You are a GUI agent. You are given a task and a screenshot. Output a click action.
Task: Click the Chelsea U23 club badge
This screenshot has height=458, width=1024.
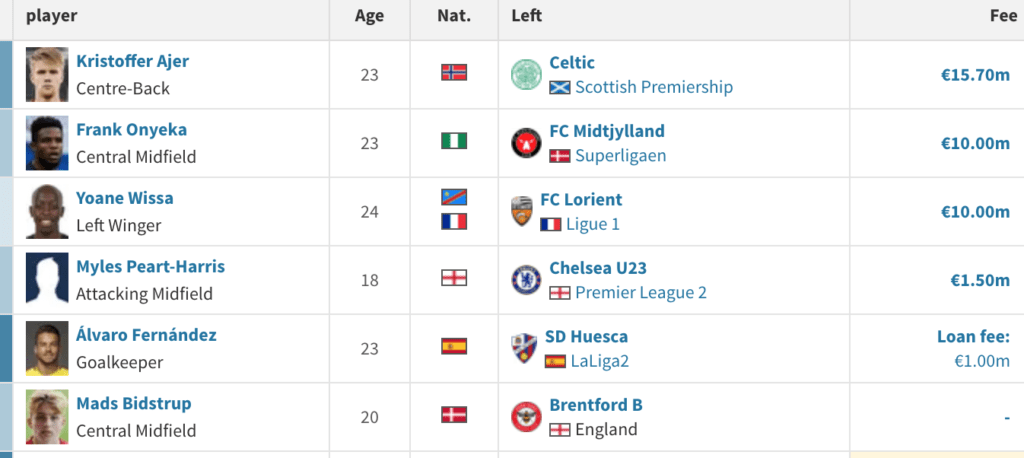[526, 280]
